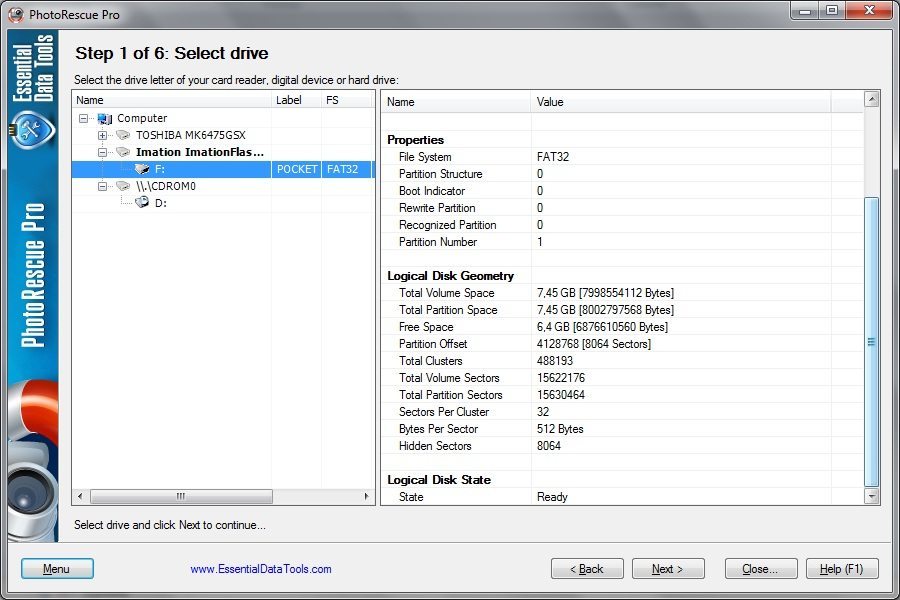The width and height of the screenshot is (900, 600).
Task: Select the D: drive row
Action: pos(223,203)
